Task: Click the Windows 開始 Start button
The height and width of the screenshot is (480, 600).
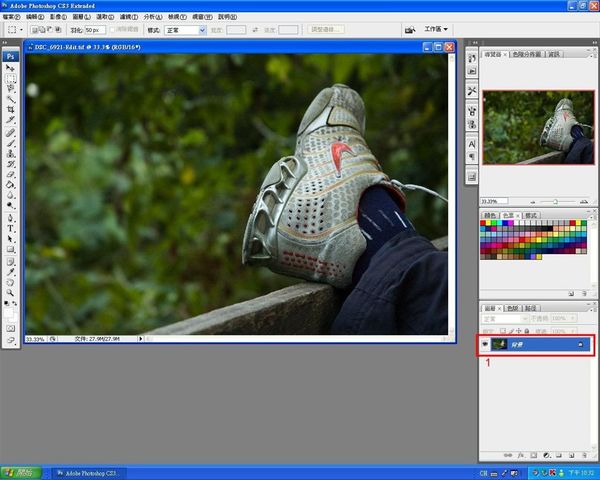Action: pos(21,473)
